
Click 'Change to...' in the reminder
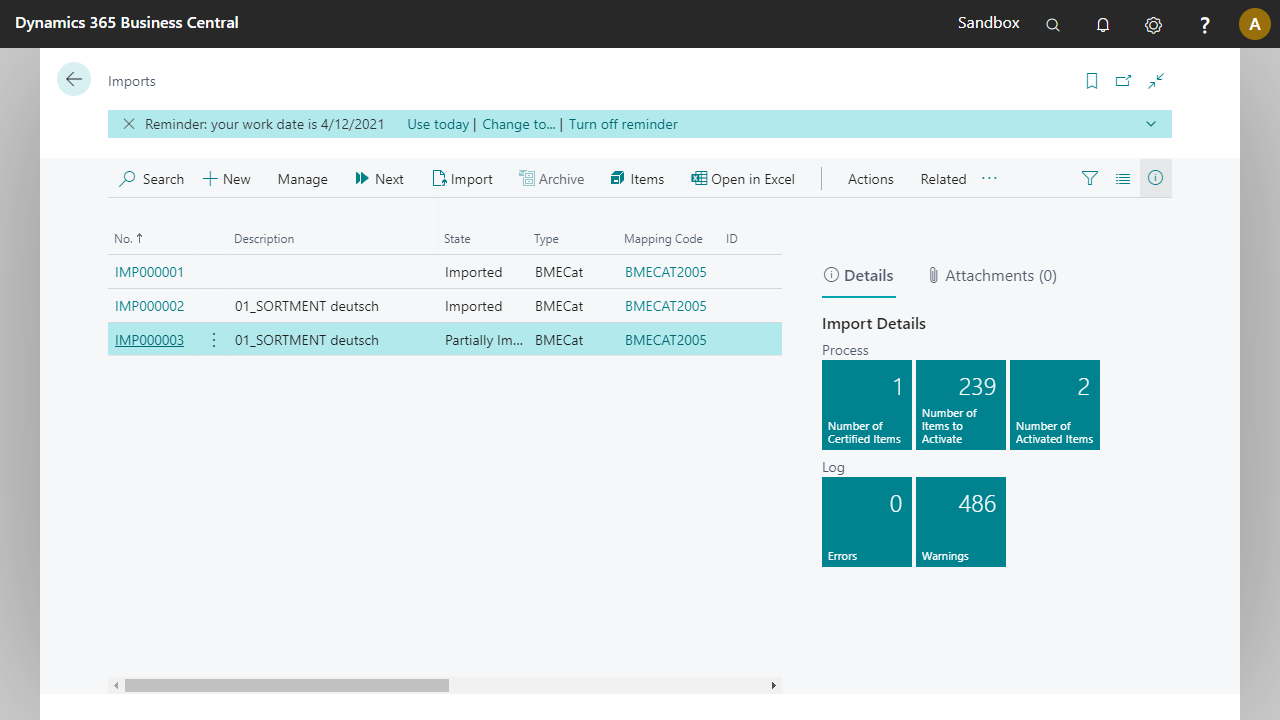point(518,124)
